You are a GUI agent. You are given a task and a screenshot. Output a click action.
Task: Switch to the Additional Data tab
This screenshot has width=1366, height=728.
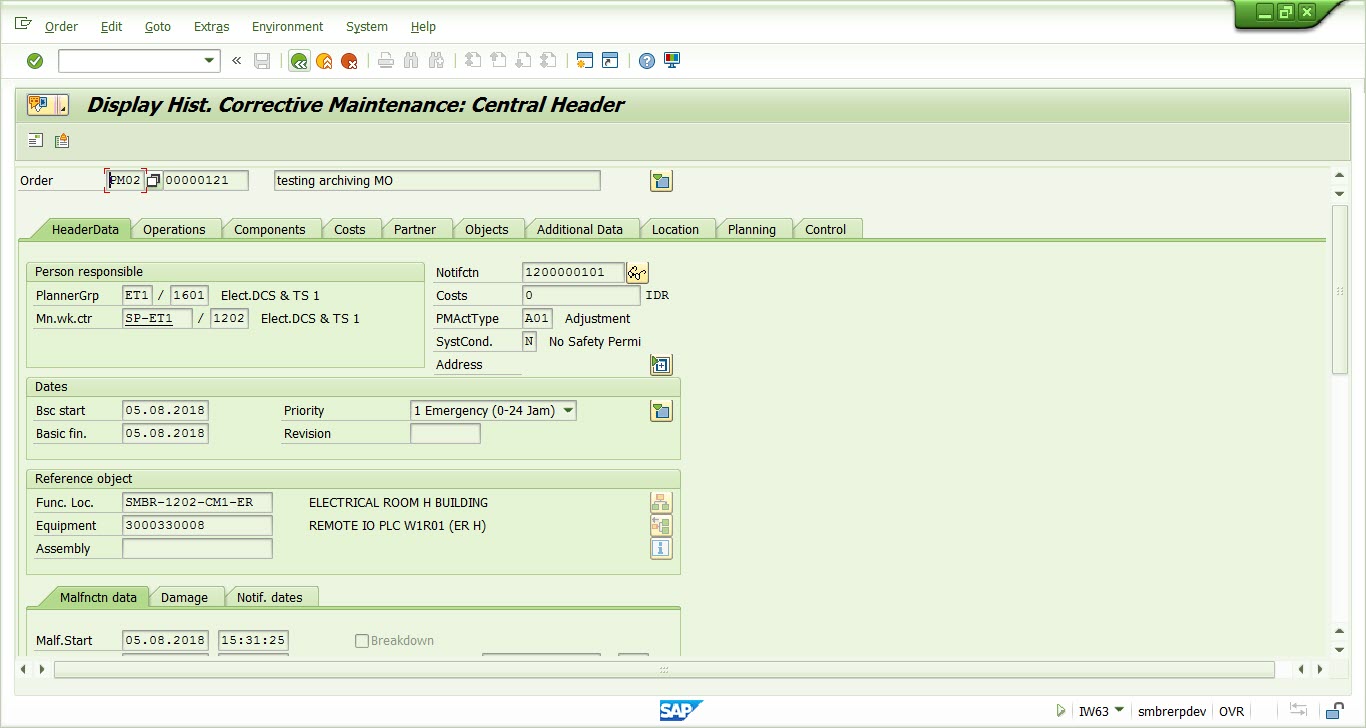click(x=580, y=229)
